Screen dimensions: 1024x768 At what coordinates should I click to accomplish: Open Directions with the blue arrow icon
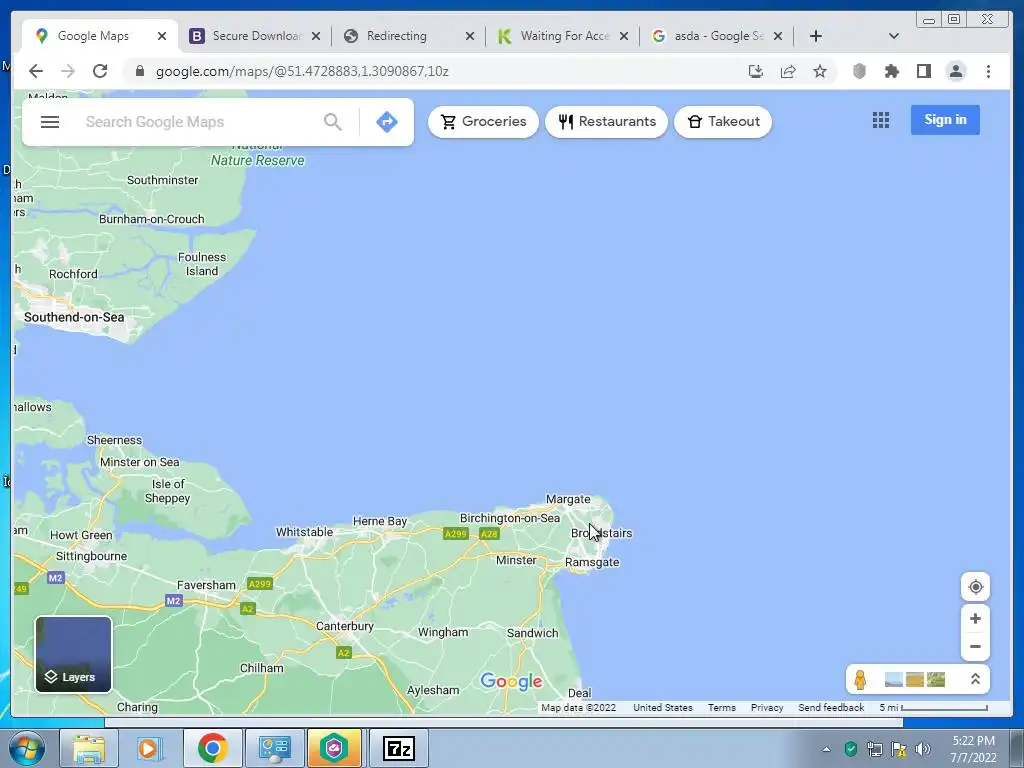387,122
